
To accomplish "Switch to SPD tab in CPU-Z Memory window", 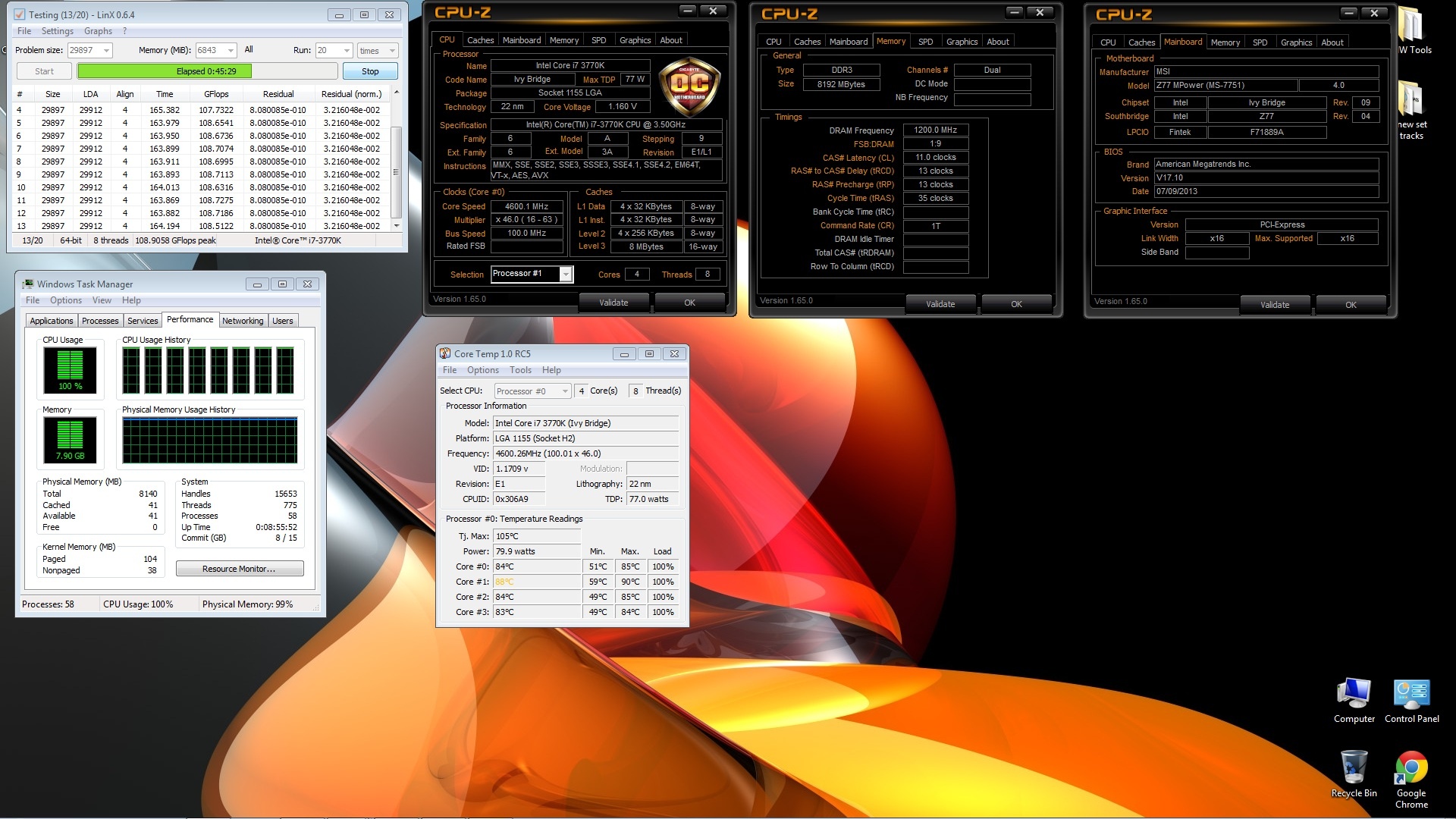I will pyautogui.click(x=925, y=42).
